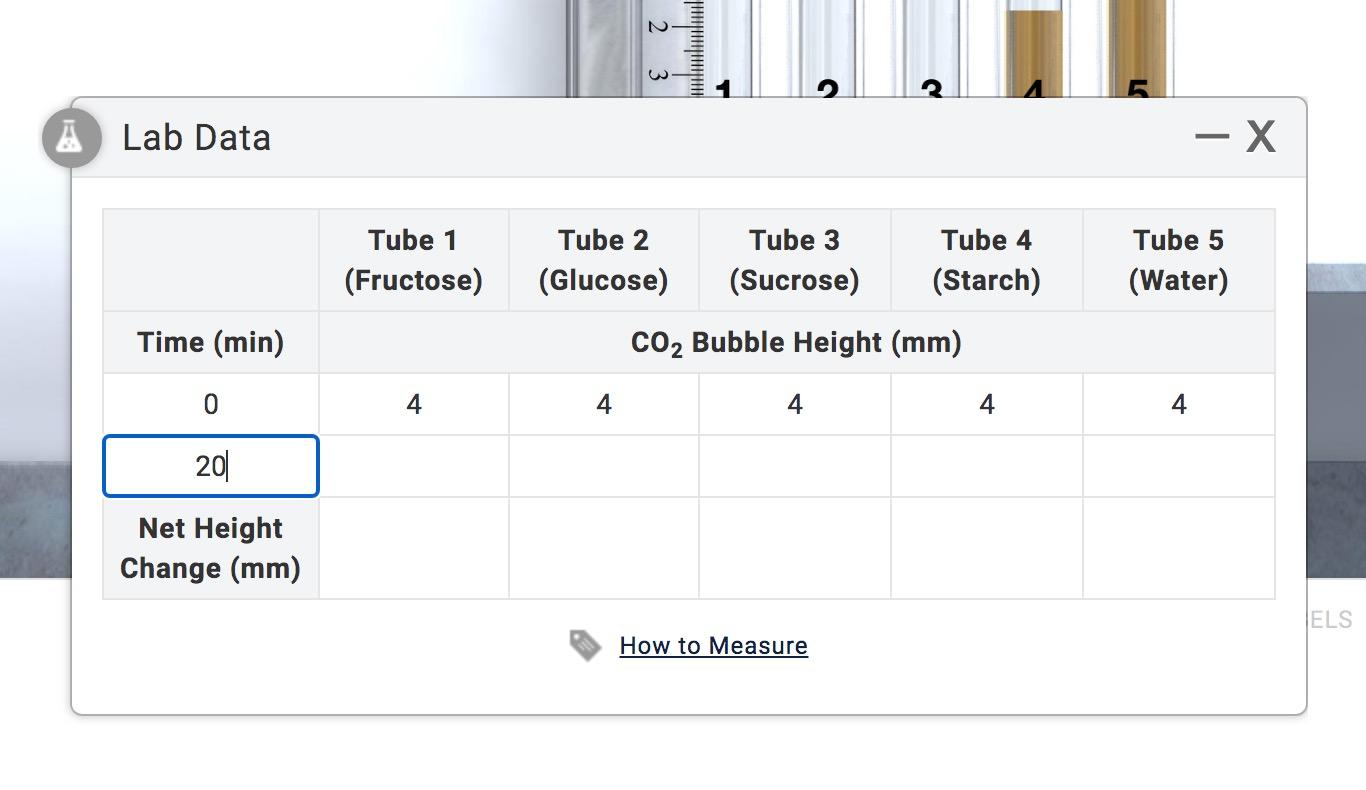1366x790 pixels.
Task: Click test tube 4 behind the panel
Action: [1034, 50]
